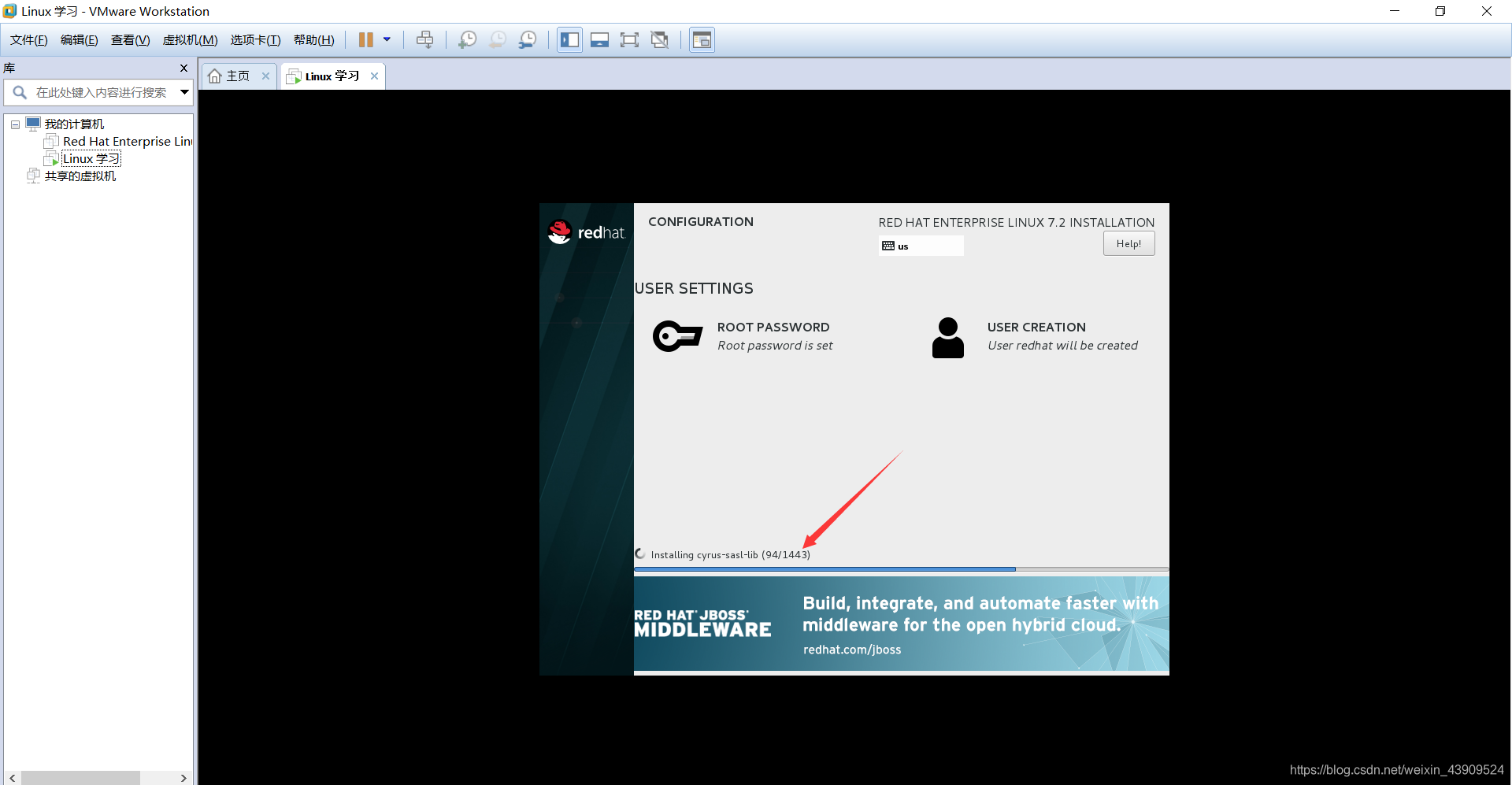This screenshot has height=785, width=1512.
Task: Click the Help! button in installer
Action: [x=1128, y=244]
